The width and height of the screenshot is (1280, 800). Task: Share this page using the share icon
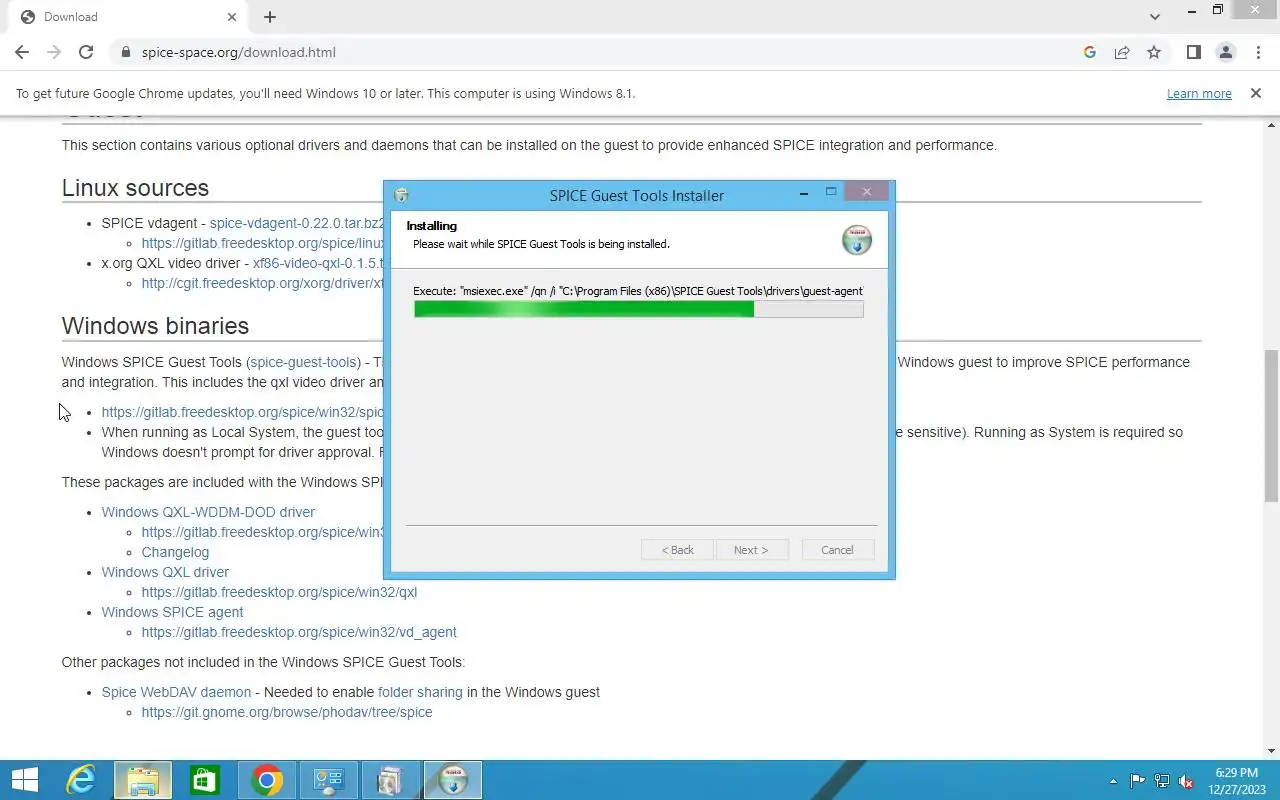pos(1122,52)
